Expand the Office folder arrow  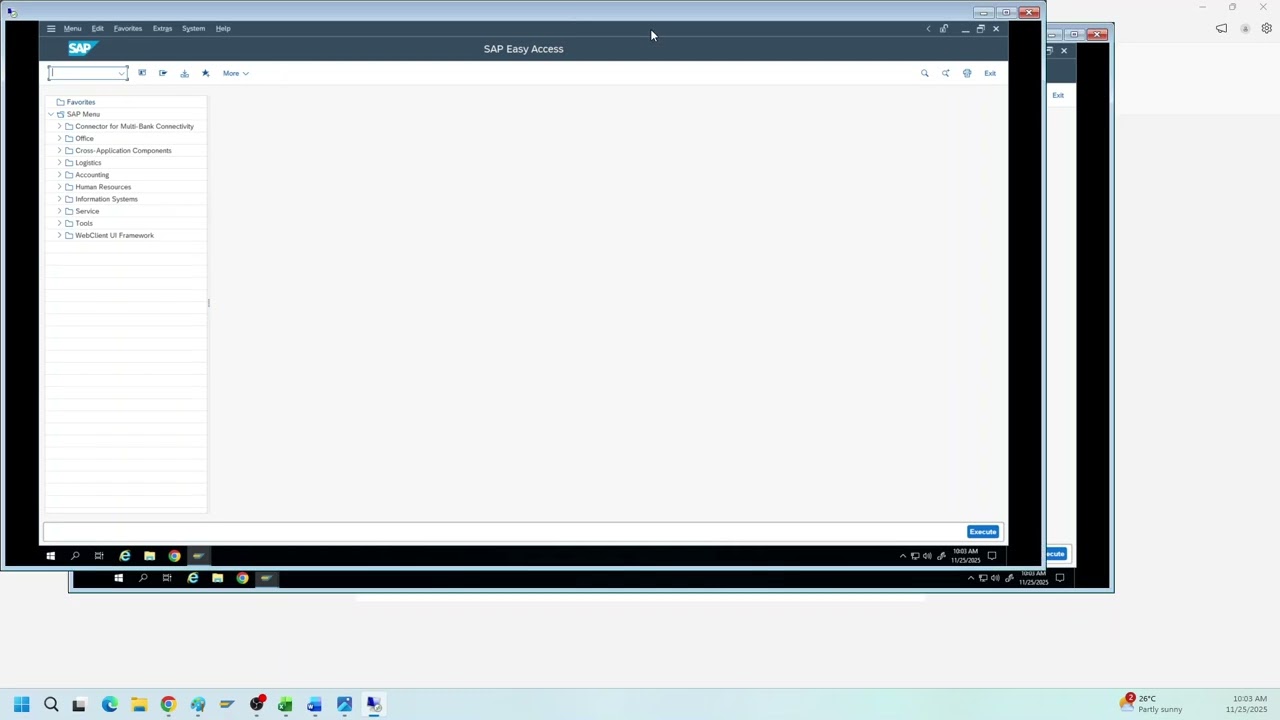tap(59, 138)
